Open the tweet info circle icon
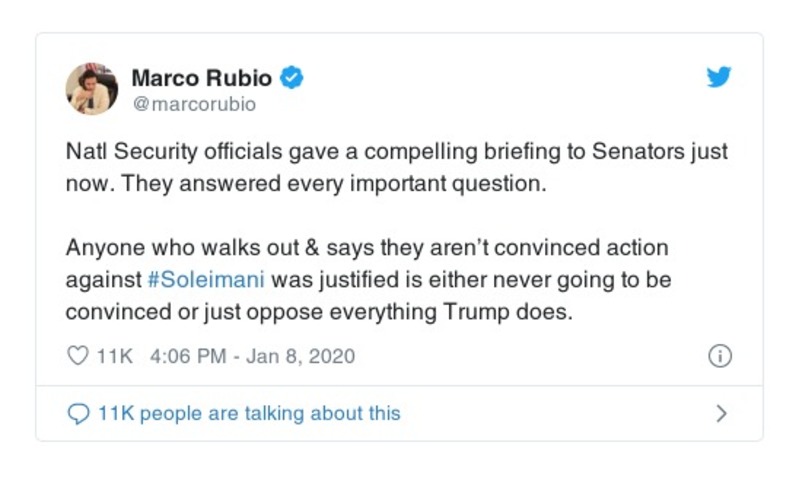This screenshot has height=490, width=799. [x=719, y=356]
